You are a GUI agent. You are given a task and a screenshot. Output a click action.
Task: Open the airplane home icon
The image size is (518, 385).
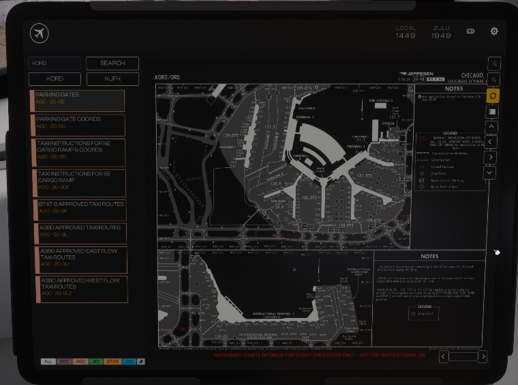[x=39, y=33]
